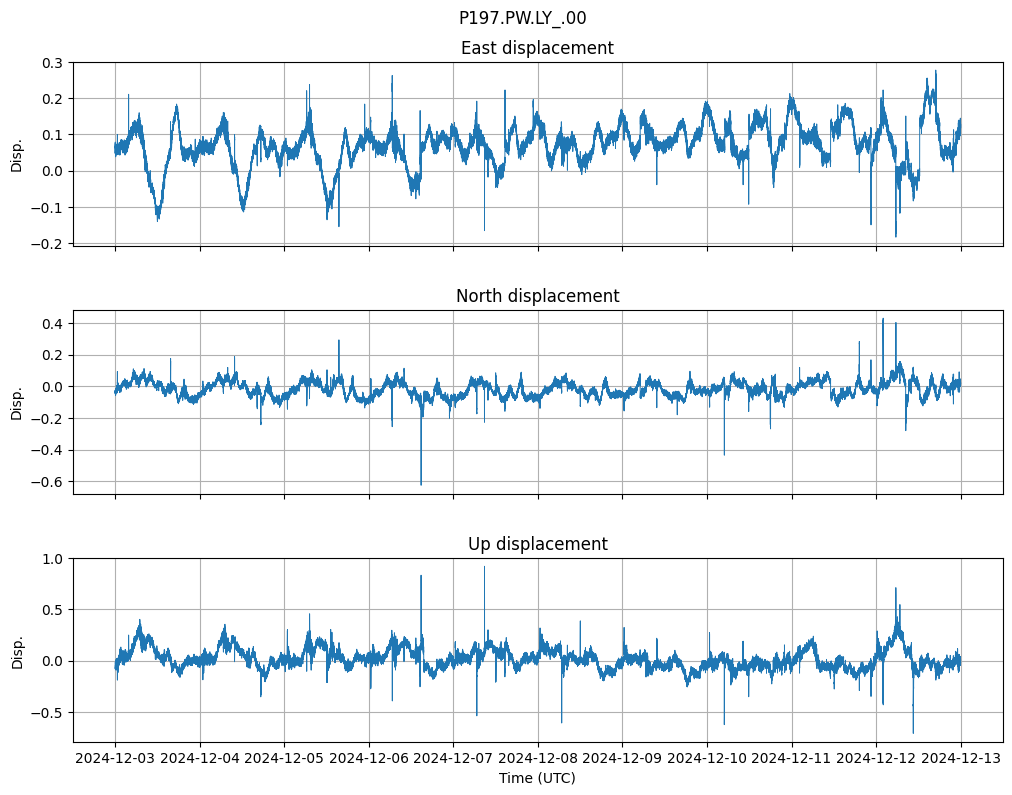Click the 2024-12-10 date tick label
Viewport: 1012px width, 795px height.
coord(707,759)
